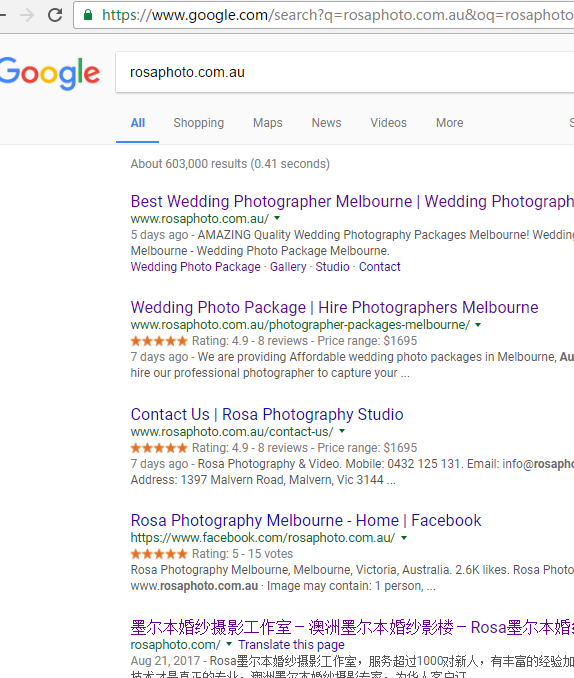The width and height of the screenshot is (574, 678).
Task: Open the Videos results tab
Action: coord(388,123)
